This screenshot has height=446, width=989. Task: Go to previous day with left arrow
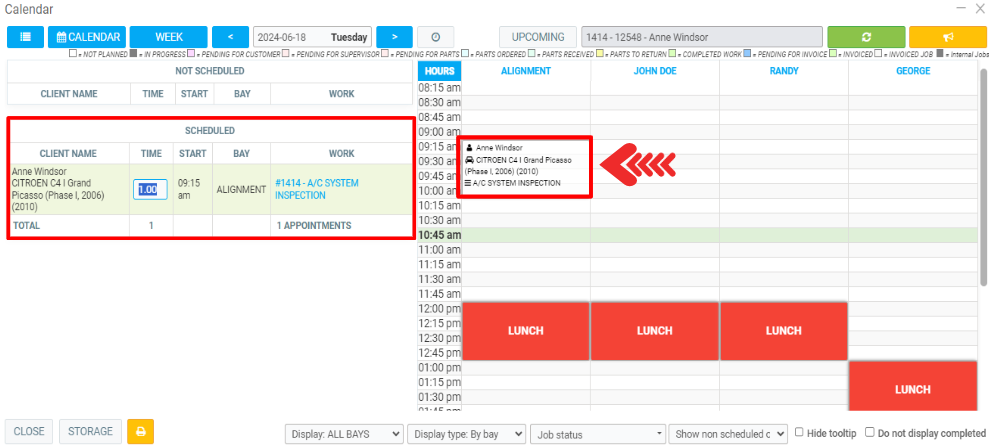(231, 37)
